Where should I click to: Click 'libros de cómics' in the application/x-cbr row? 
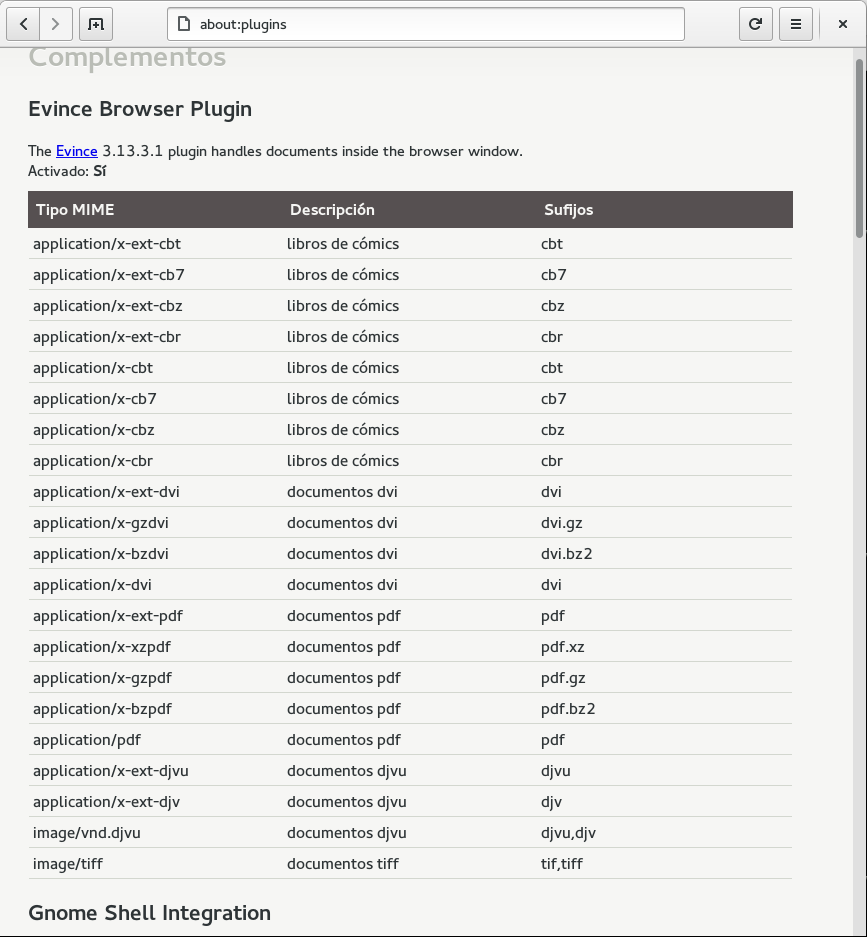(x=343, y=461)
